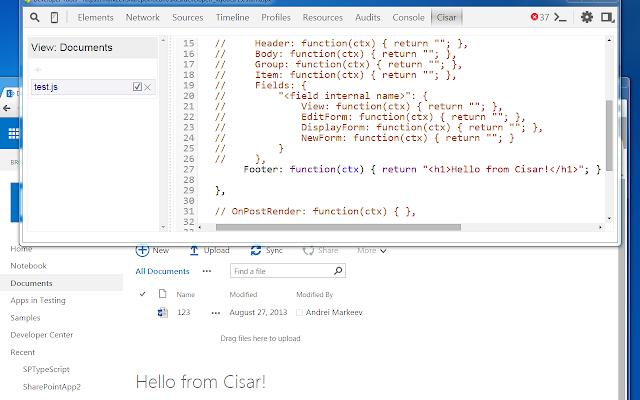Switch to the Network tab

[142, 18]
